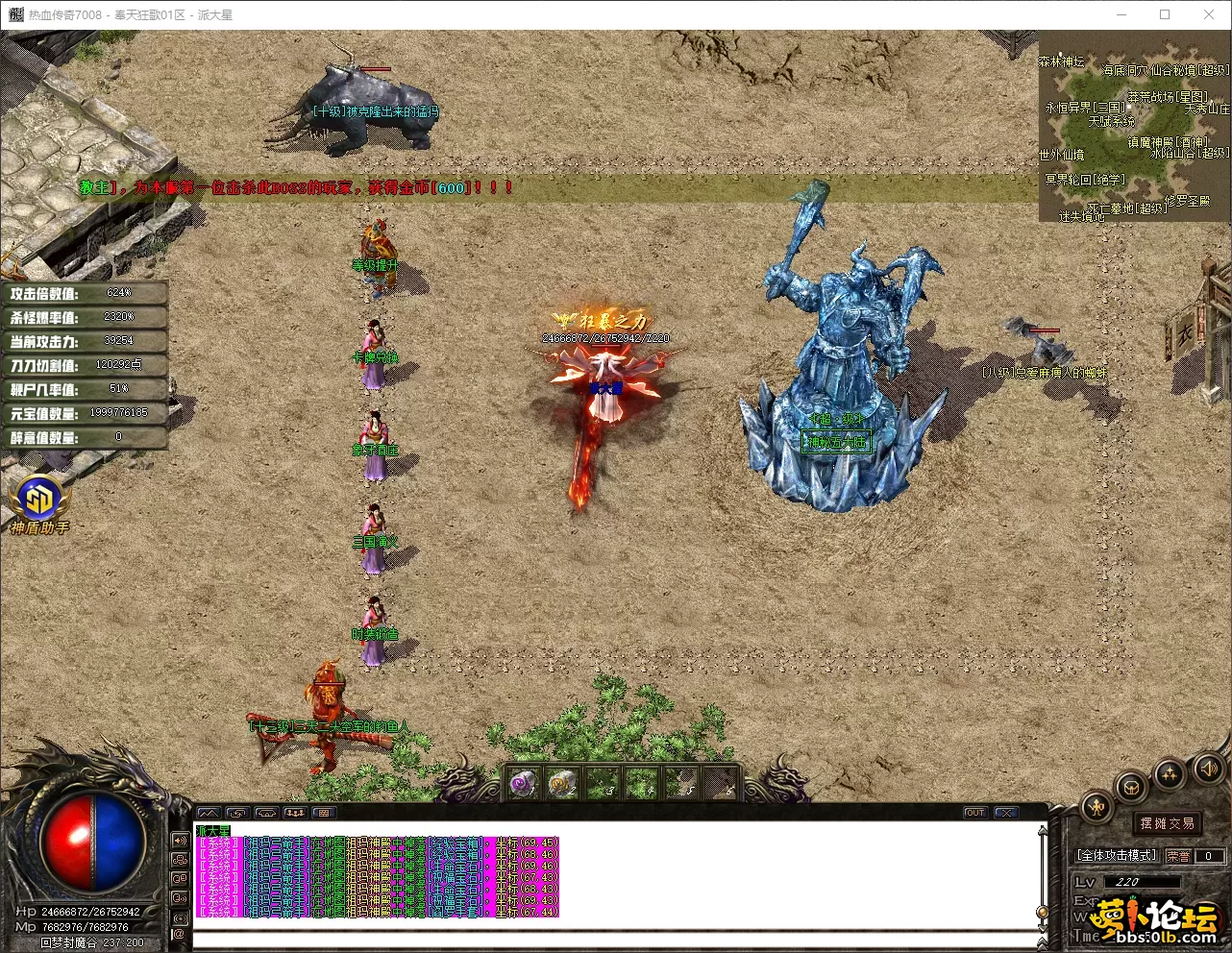Click chat scrollbar up arrow

[1043, 830]
